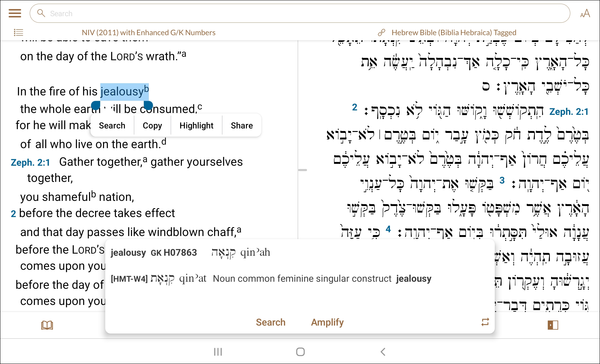
Task: Tap Amplify in the lookup popup
Action: tap(327, 322)
